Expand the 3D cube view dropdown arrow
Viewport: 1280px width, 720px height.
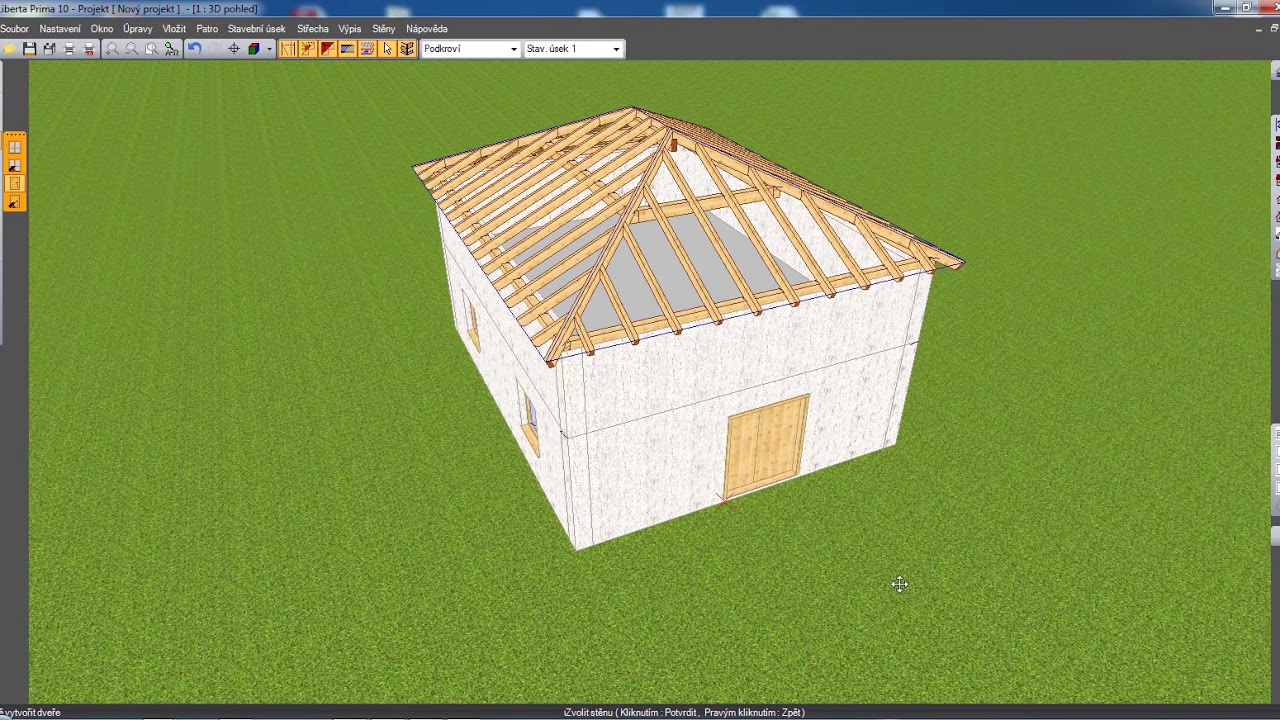269,49
